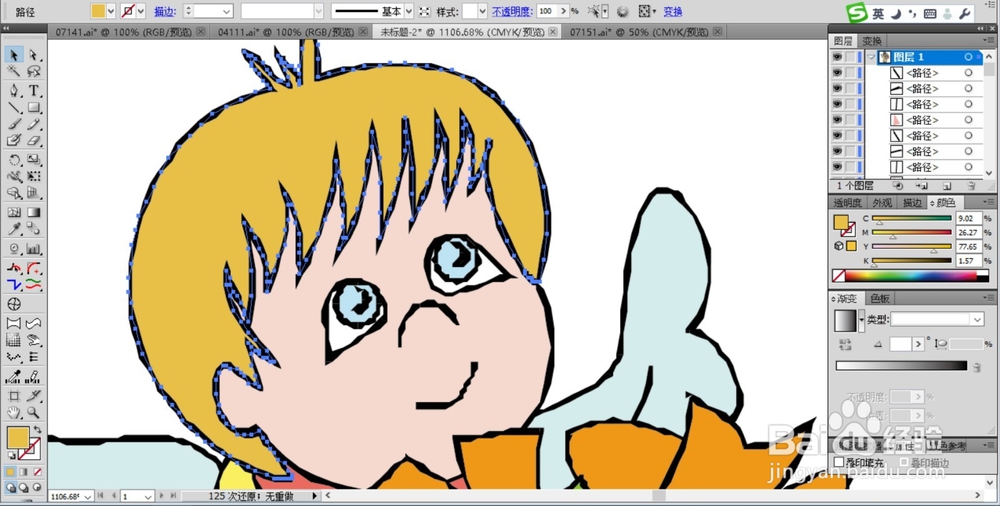Screen dimensions: 1000x506
Task: Close the 未标题-2 document tab
Action: pos(551,31)
